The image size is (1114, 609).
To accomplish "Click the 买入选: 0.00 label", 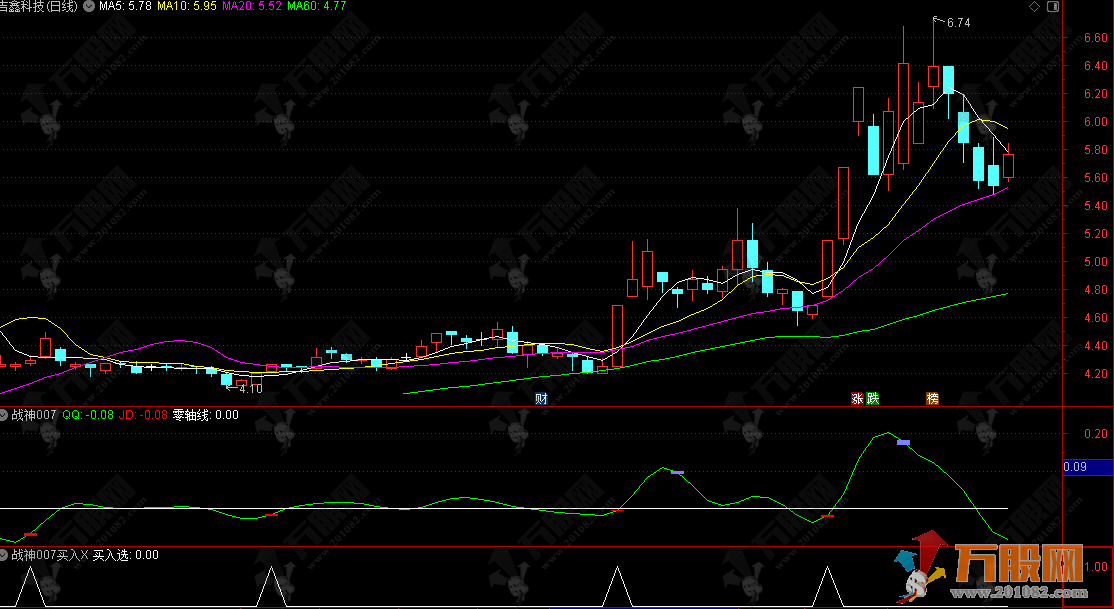I will click(x=126, y=554).
